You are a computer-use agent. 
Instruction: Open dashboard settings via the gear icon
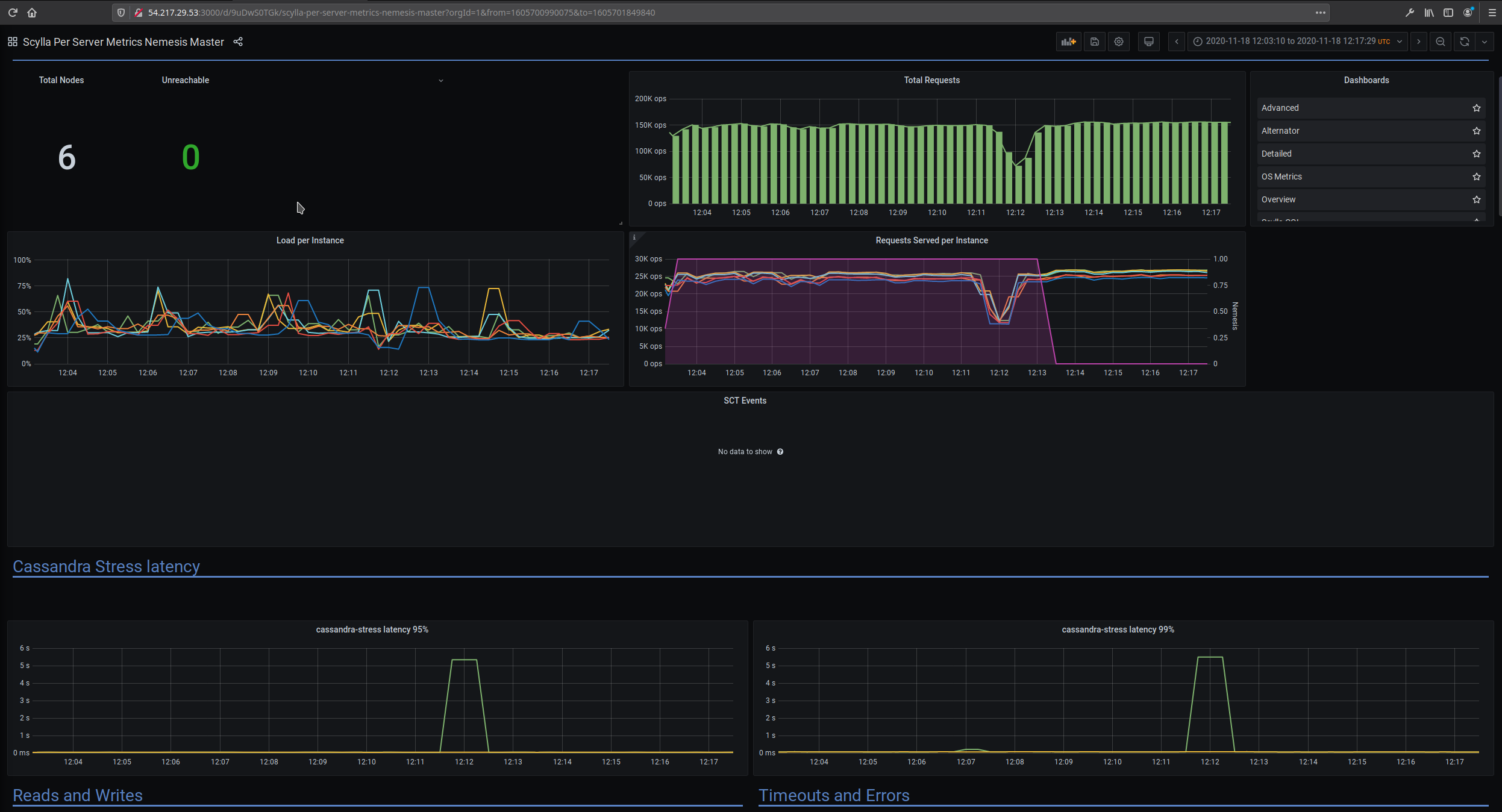tap(1119, 42)
